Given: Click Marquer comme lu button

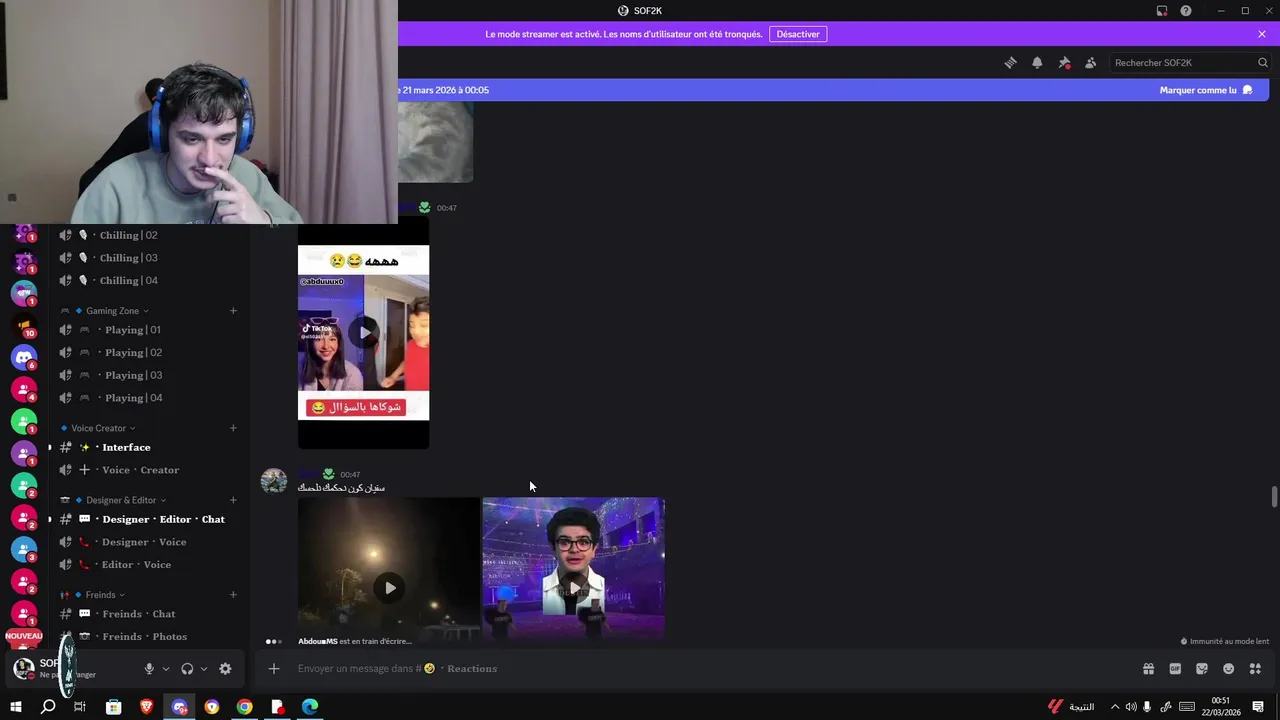Looking at the screenshot, I should [x=1206, y=90].
